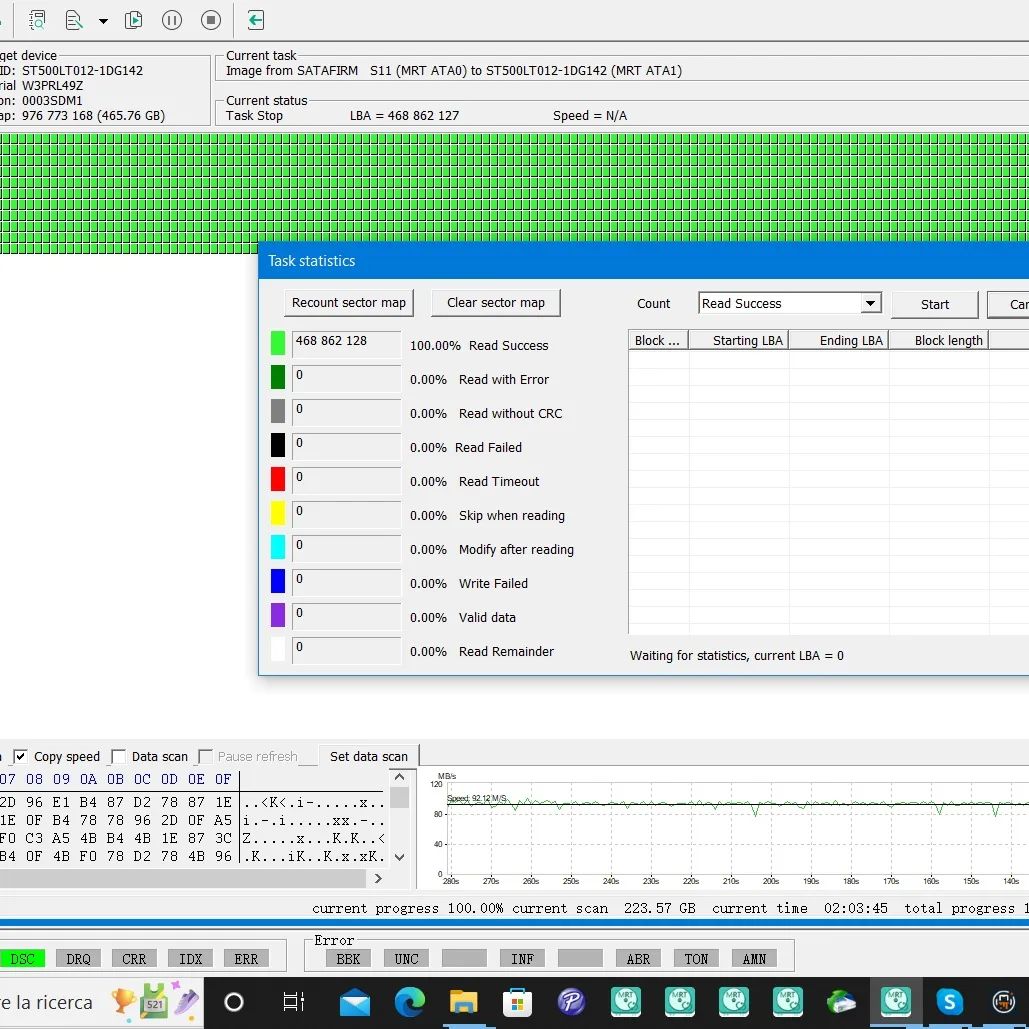Viewport: 1029px width, 1029px height.
Task: Open the Read Success count dropdown
Action: (x=870, y=304)
